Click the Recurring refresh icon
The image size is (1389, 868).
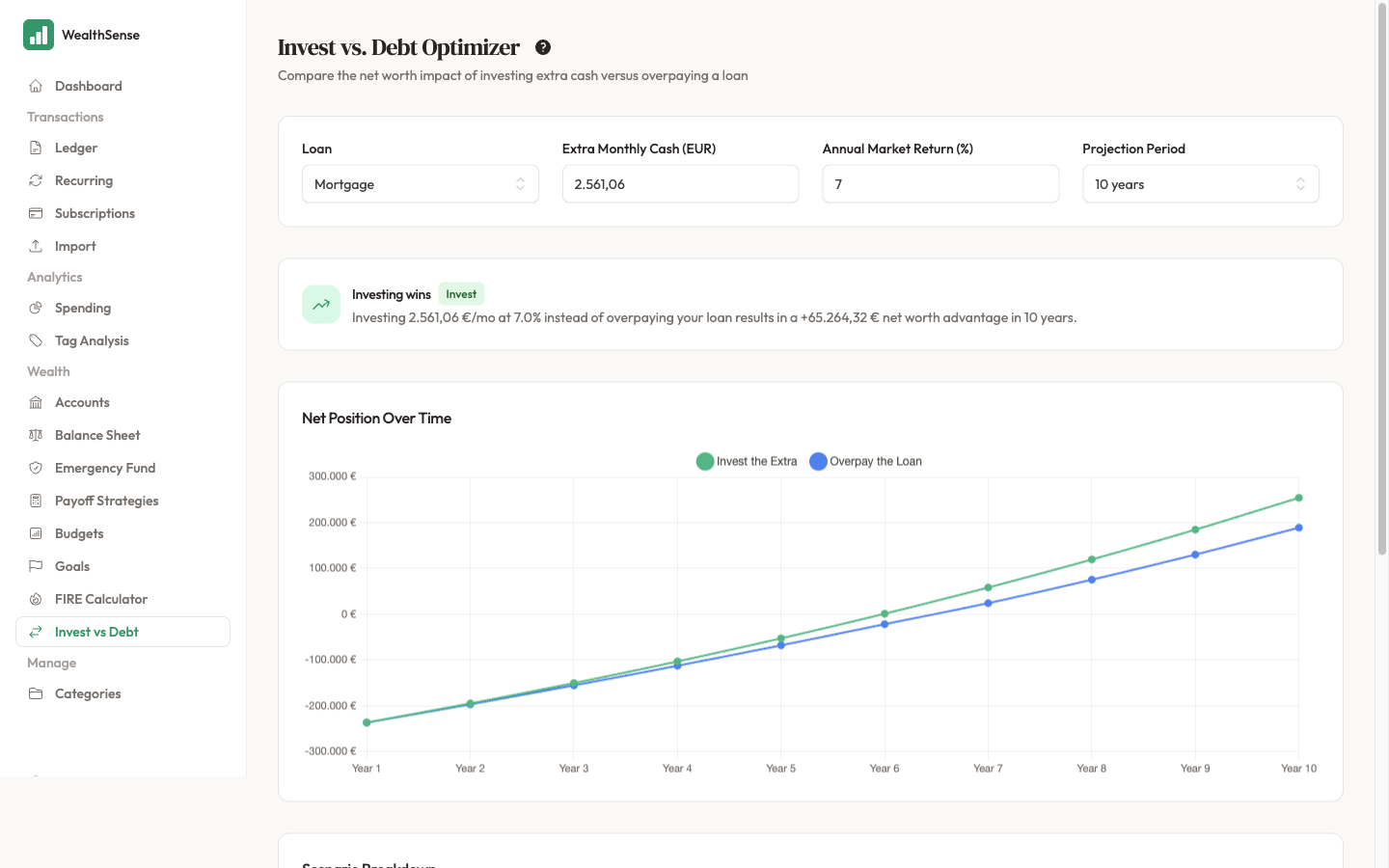[36, 180]
